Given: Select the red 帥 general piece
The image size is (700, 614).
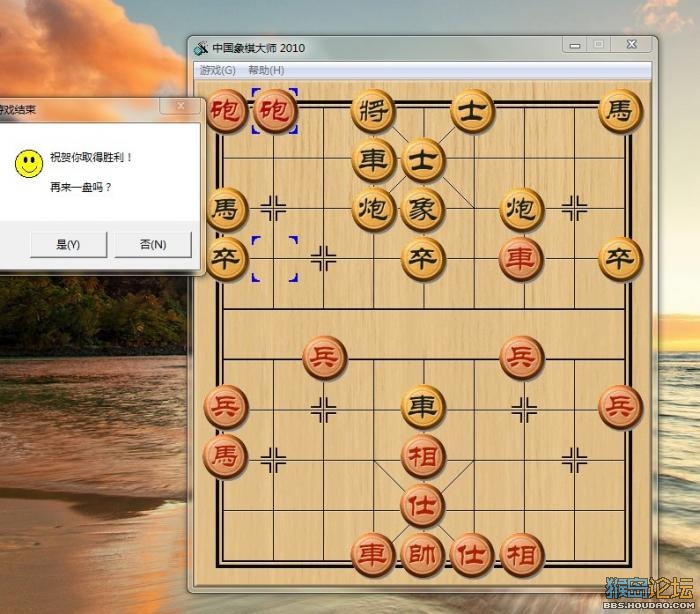Looking at the screenshot, I should tap(423, 555).
